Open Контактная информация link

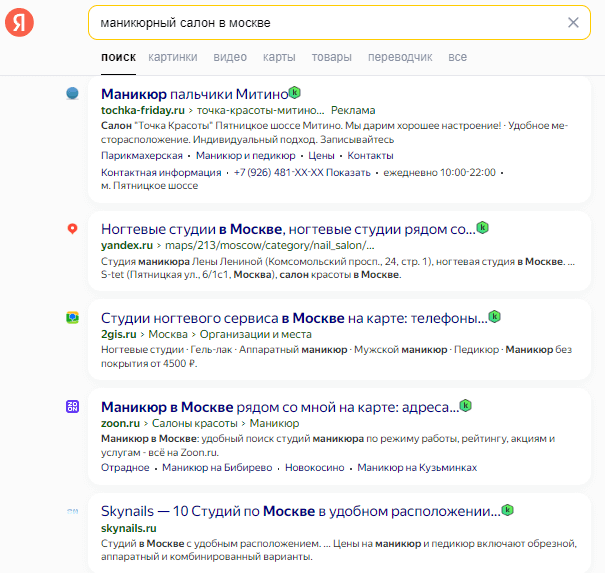161,172
